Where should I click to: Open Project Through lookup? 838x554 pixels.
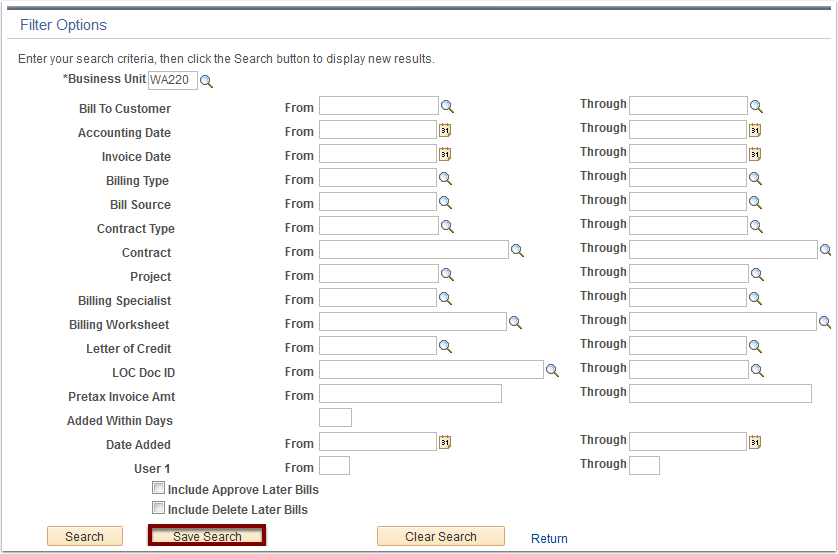pyautogui.click(x=757, y=275)
